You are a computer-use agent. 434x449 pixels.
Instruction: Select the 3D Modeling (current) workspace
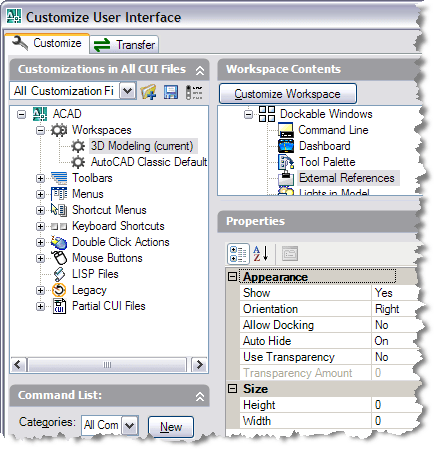tap(142, 146)
